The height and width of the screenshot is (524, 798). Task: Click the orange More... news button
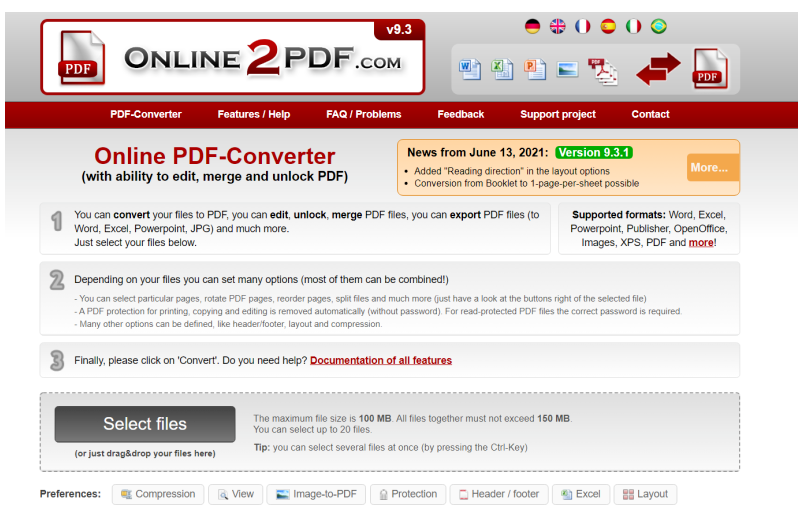coord(712,167)
